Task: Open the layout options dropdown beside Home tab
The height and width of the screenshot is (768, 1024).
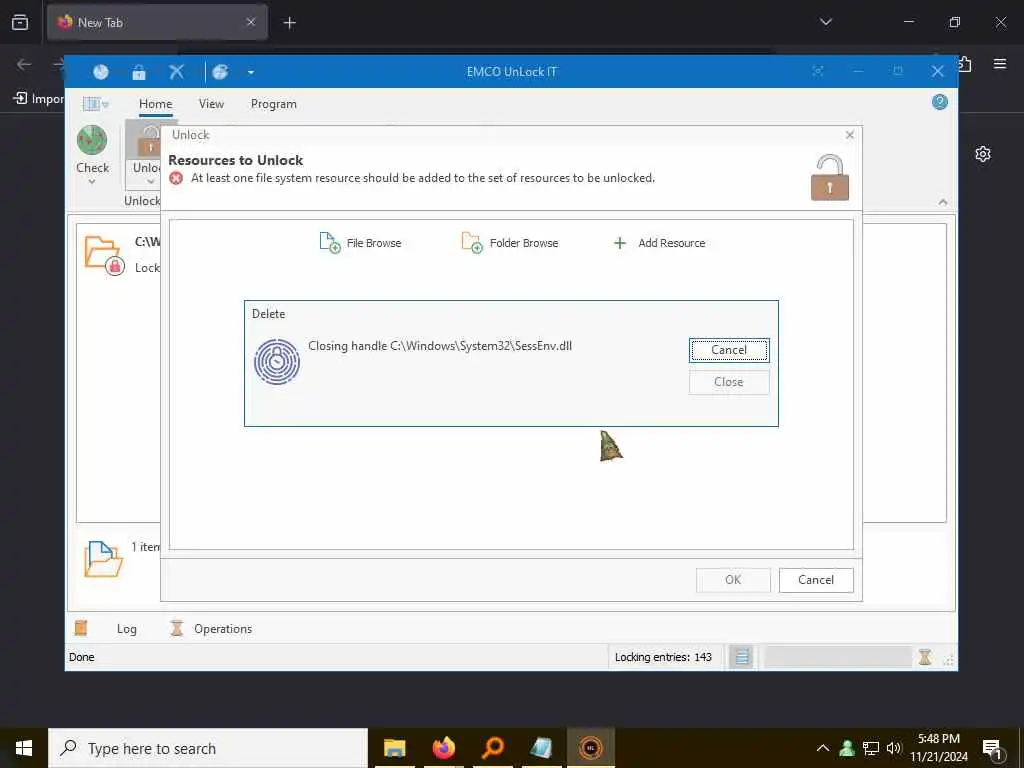Action: pyautogui.click(x=95, y=104)
